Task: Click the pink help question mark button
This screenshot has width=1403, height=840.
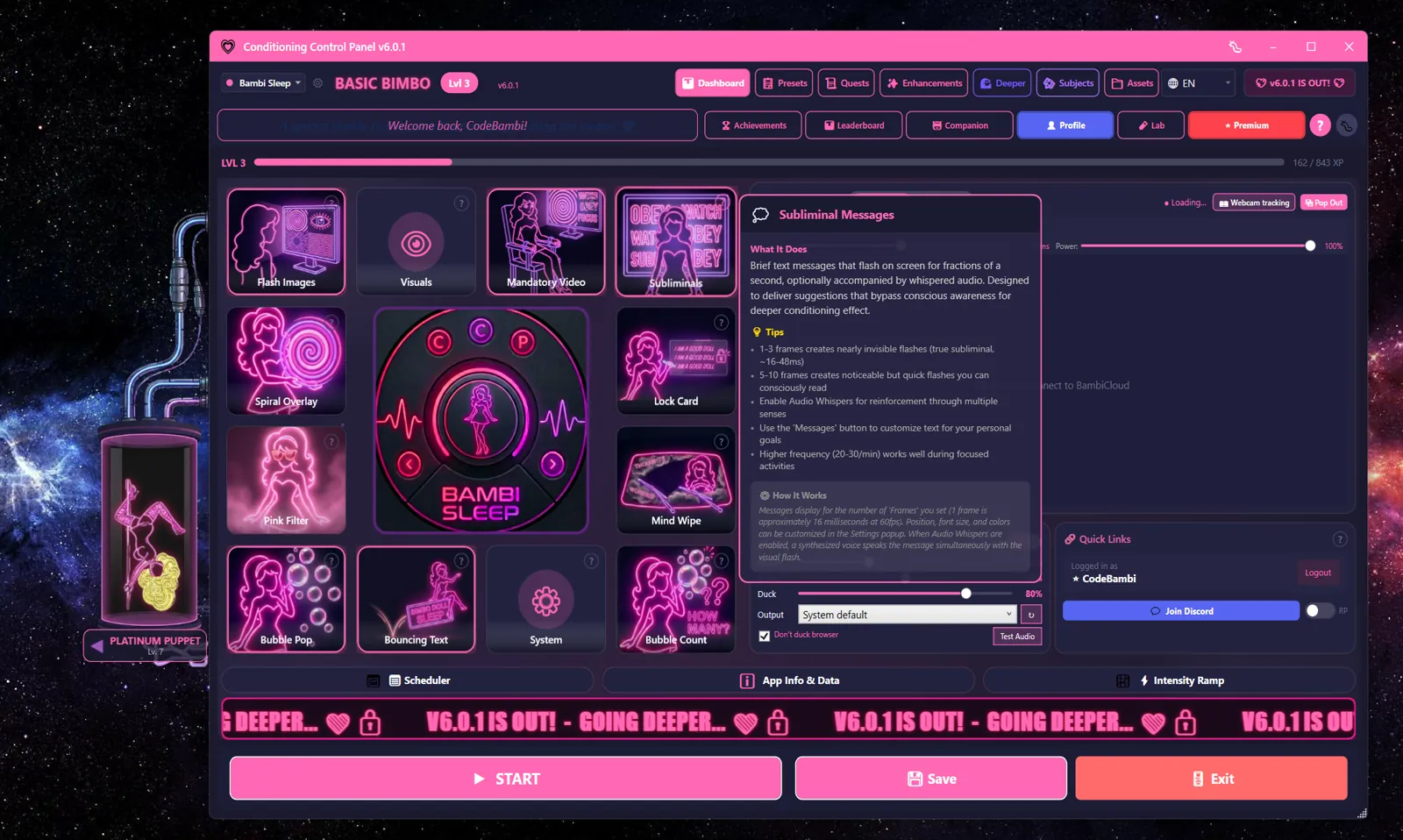Action: (x=1320, y=125)
